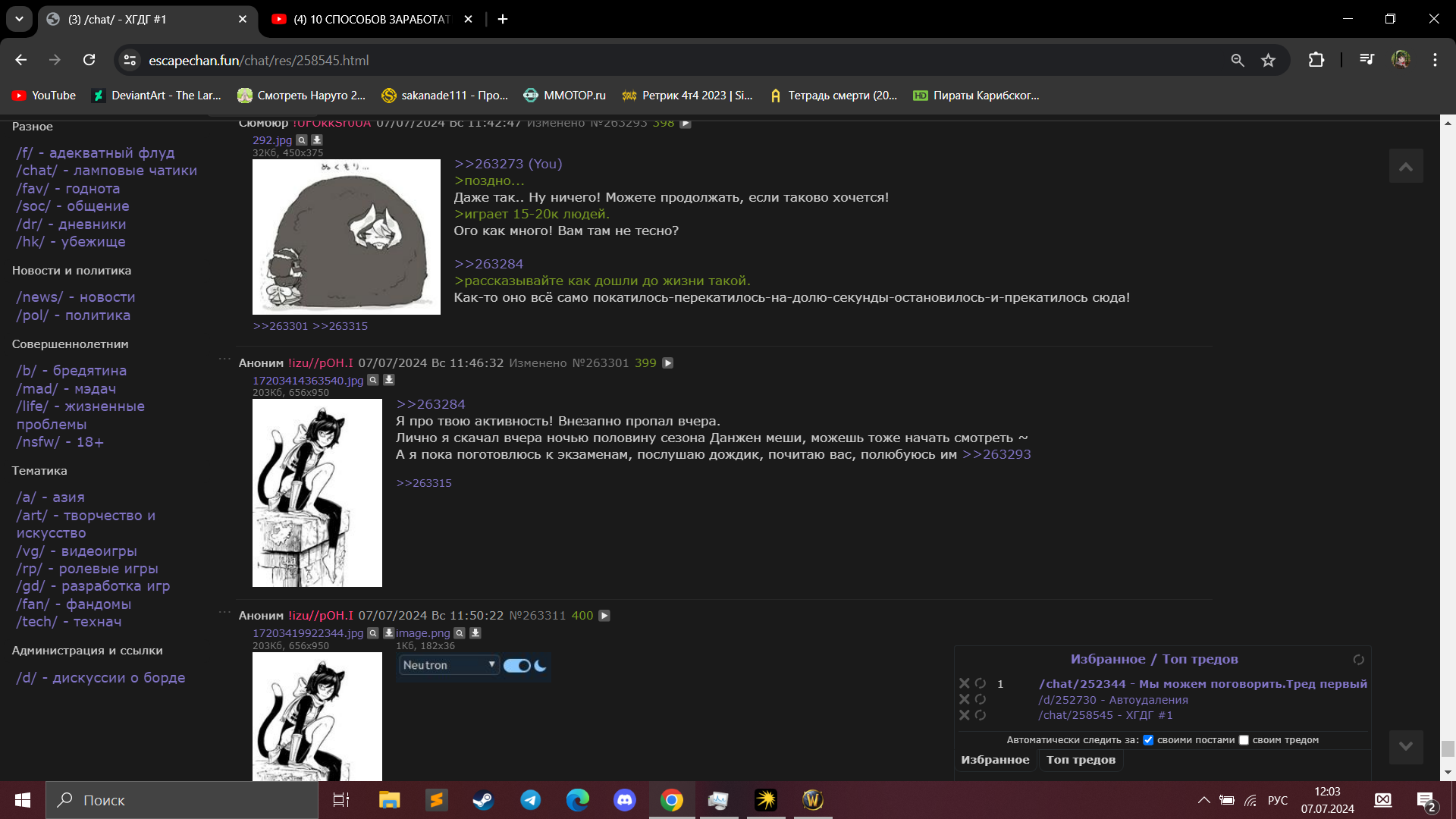1456x819 pixels.
Task: Uncheck auto-follow 'своими постами' checkbox
Action: 1148,740
